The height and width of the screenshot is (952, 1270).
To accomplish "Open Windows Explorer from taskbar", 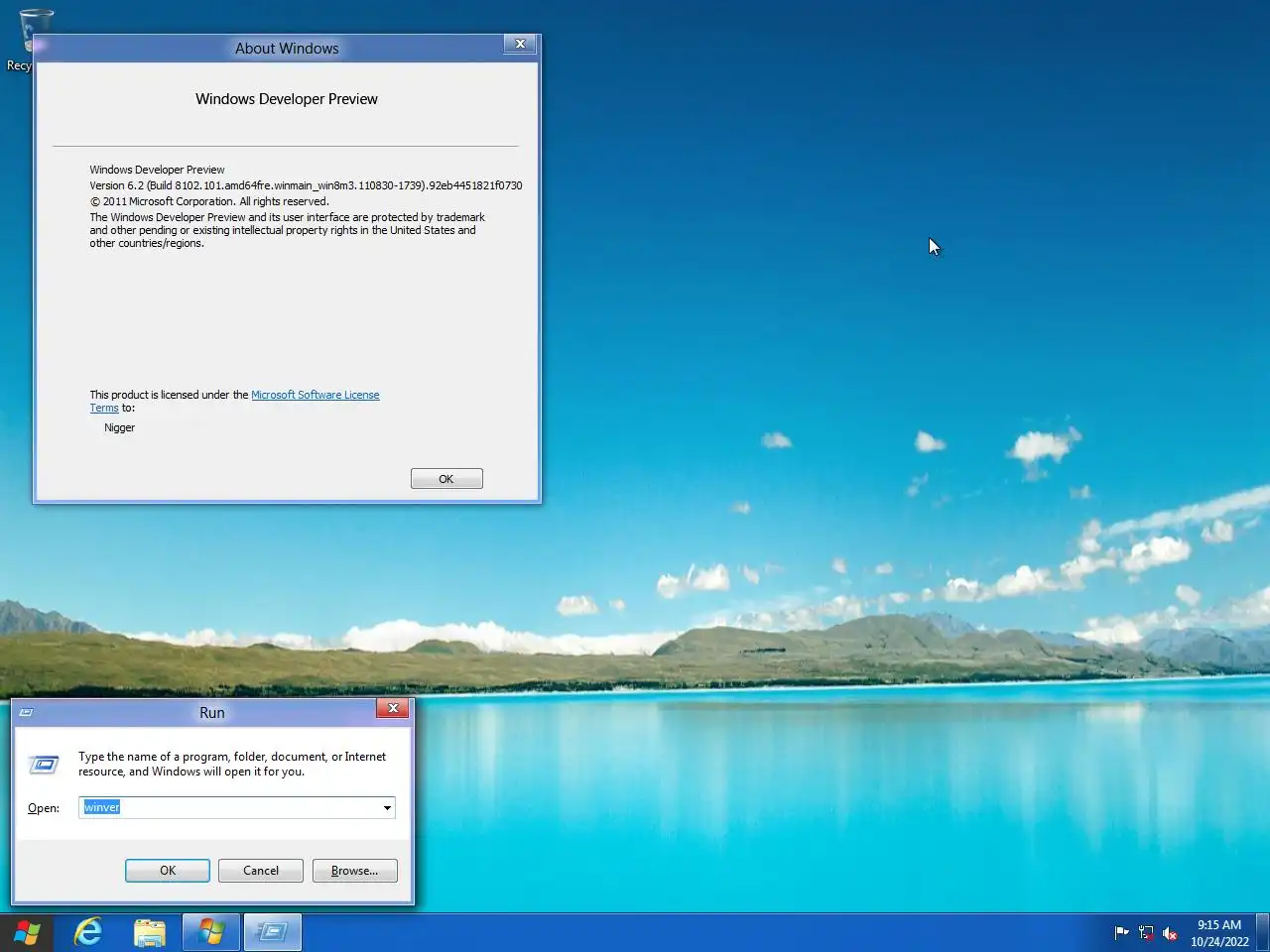I will pos(150,932).
